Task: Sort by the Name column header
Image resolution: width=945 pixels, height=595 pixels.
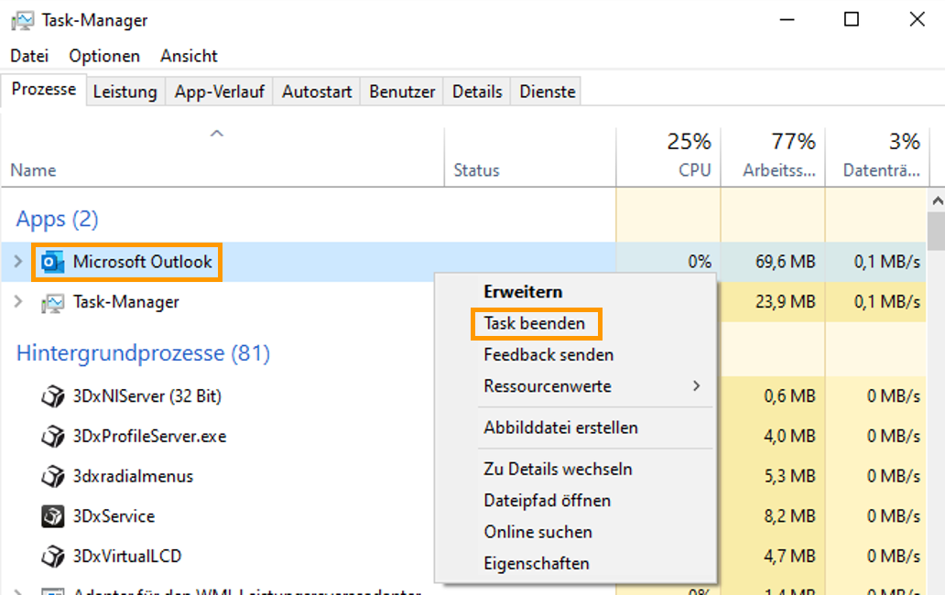Action: (x=222, y=157)
